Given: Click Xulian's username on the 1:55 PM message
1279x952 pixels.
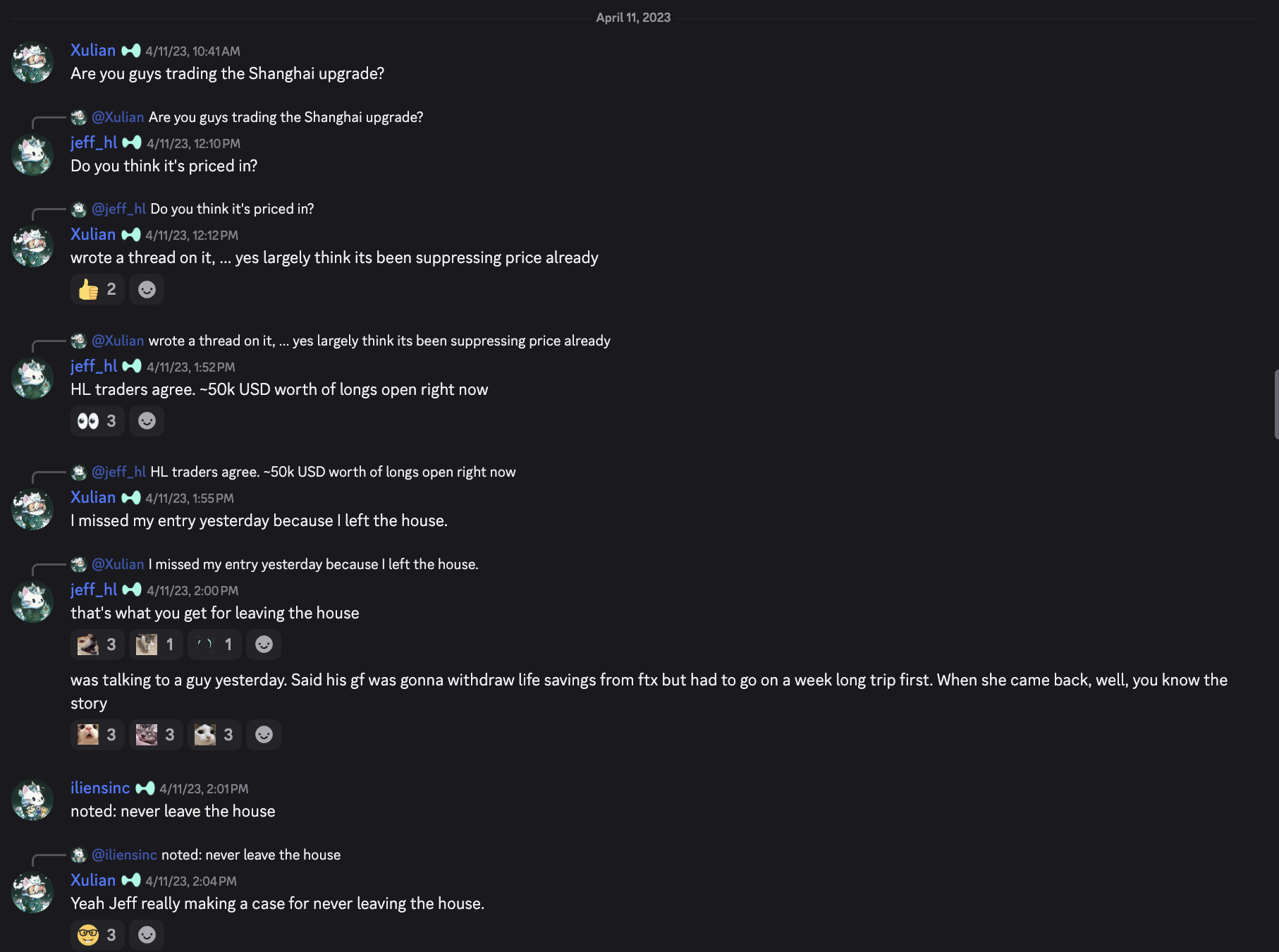Looking at the screenshot, I should click(93, 497).
